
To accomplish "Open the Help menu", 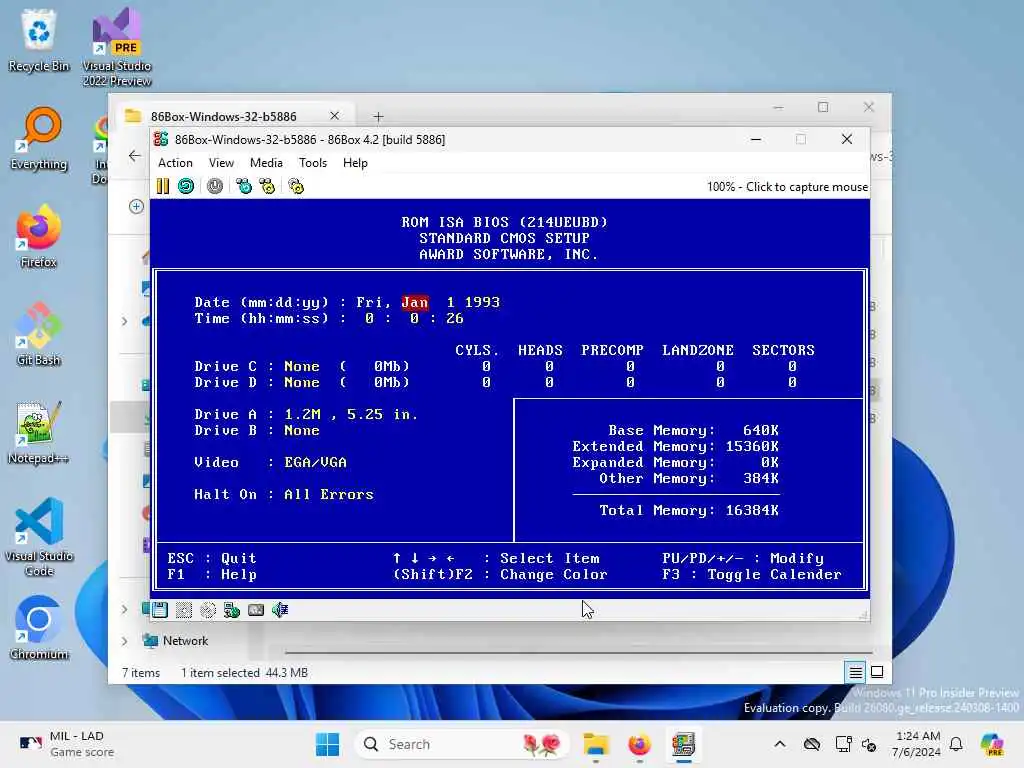I will [355, 163].
